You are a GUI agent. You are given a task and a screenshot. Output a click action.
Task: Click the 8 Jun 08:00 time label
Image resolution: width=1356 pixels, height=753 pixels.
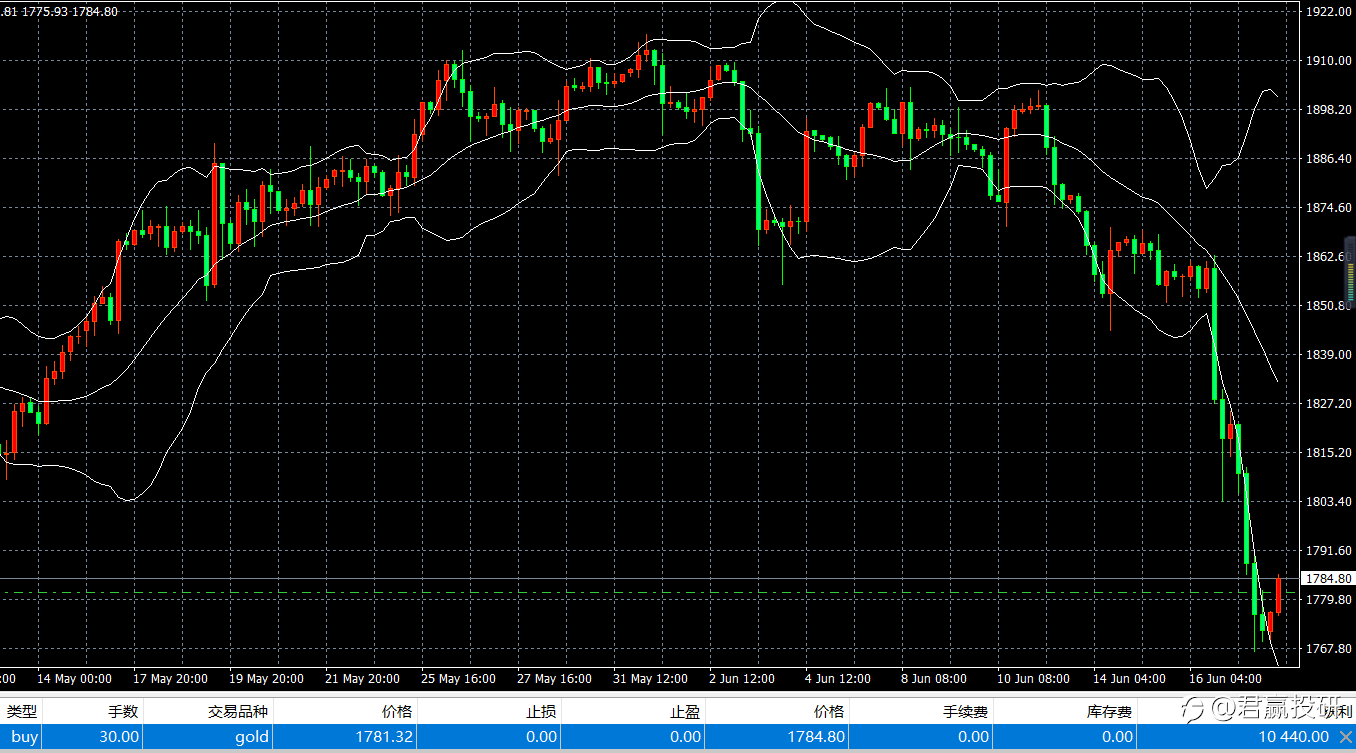point(934,679)
